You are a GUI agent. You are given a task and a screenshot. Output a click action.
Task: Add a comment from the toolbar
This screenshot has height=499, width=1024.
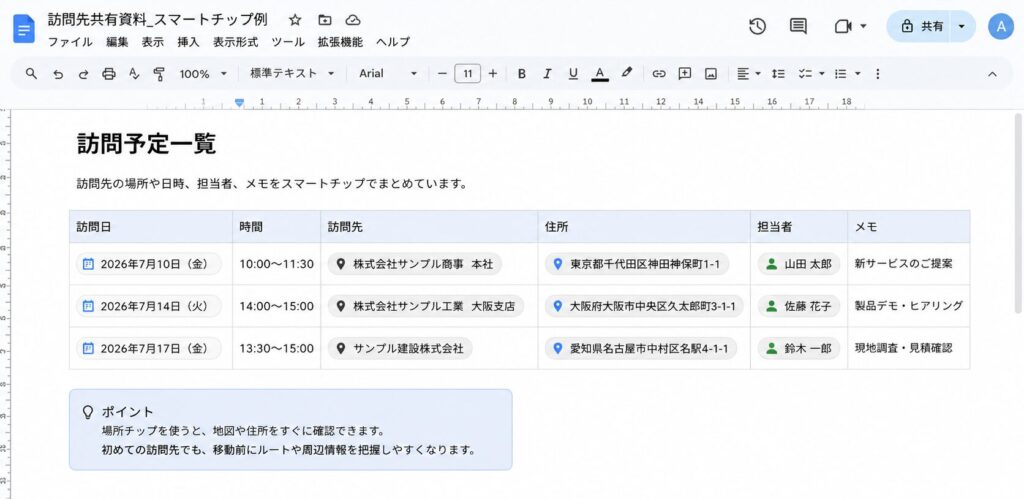(684, 74)
